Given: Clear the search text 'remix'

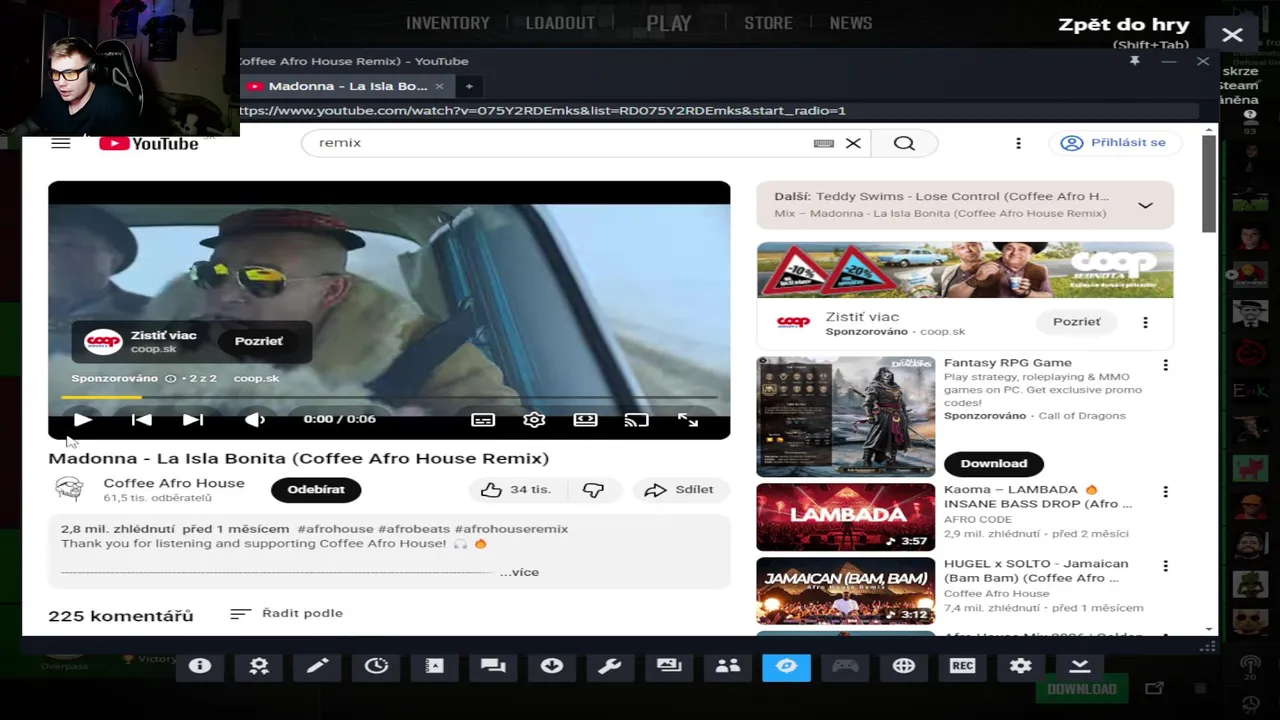Looking at the screenshot, I should click(853, 143).
